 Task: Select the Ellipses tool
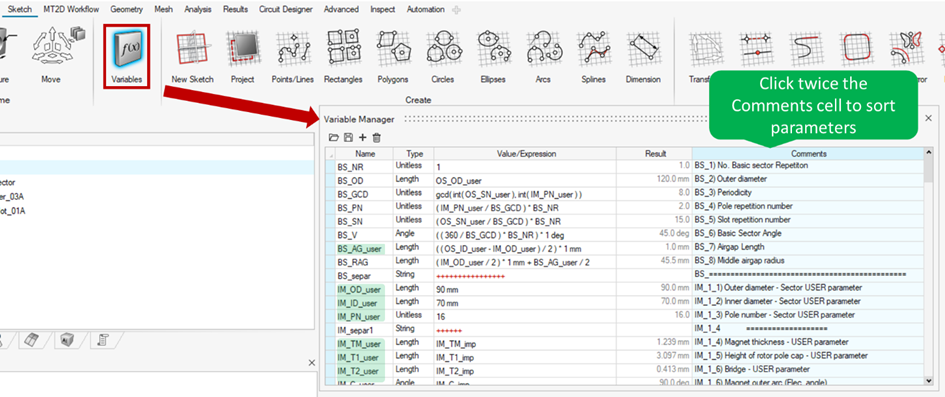point(493,57)
